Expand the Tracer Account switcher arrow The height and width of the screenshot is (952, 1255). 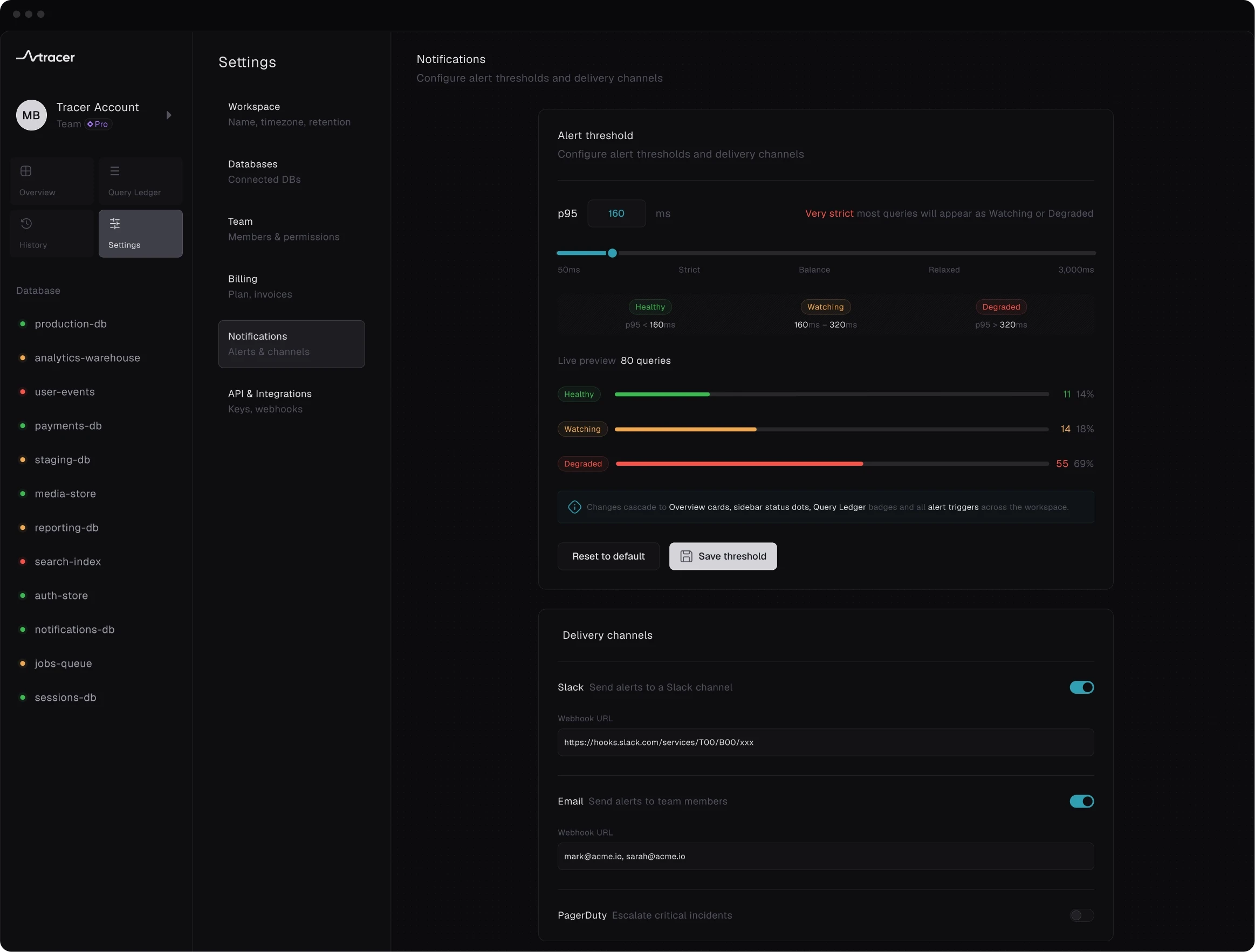(168, 115)
